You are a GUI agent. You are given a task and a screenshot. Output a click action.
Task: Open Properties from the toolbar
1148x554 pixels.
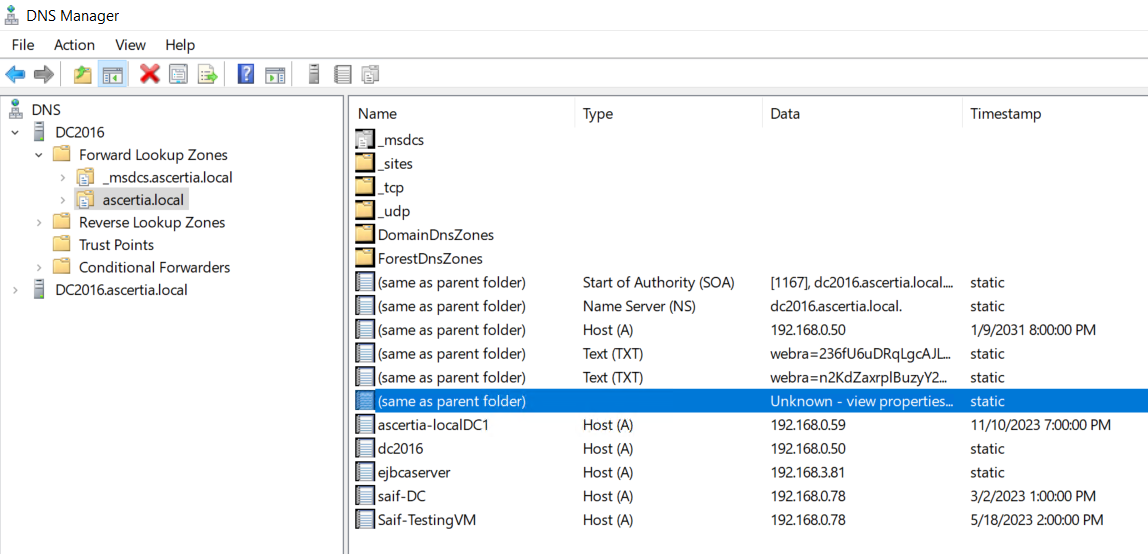[x=178, y=74]
